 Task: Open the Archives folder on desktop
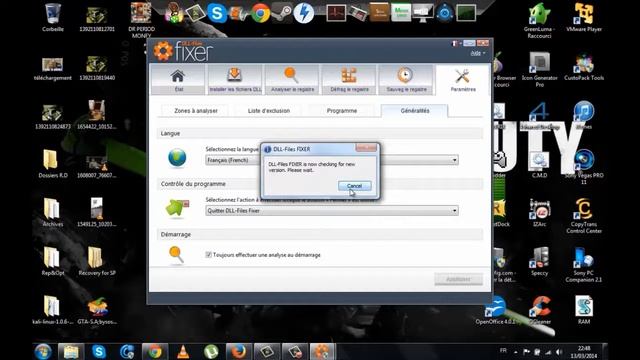point(53,212)
